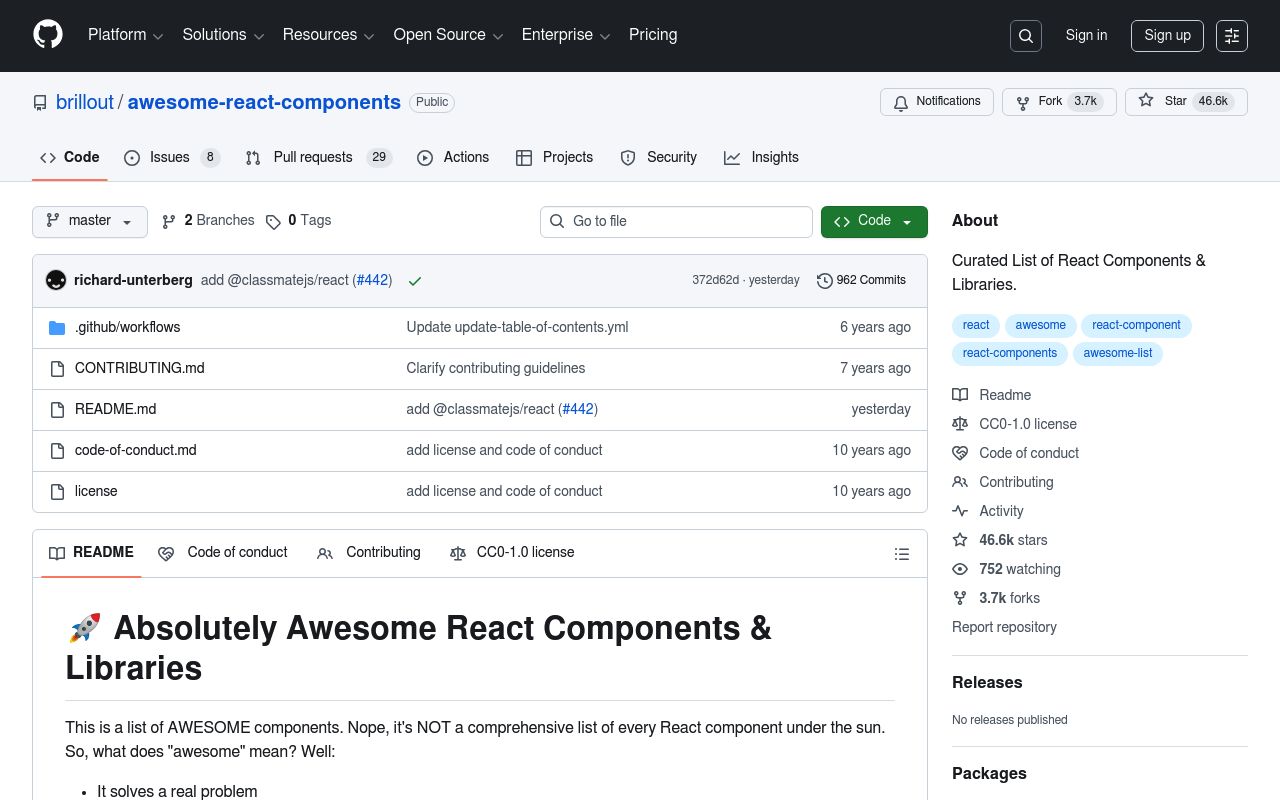Viewport: 1280px width, 800px height.
Task: Click the Readme book icon in the About sidebar
Action: click(x=960, y=395)
